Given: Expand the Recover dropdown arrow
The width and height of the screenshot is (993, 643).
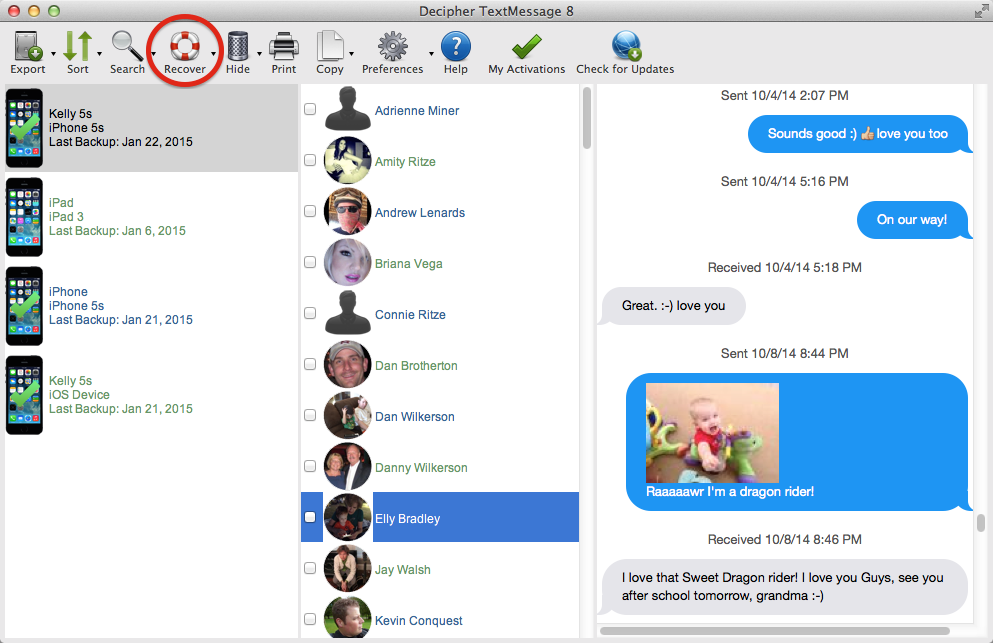Looking at the screenshot, I should click(x=213, y=54).
